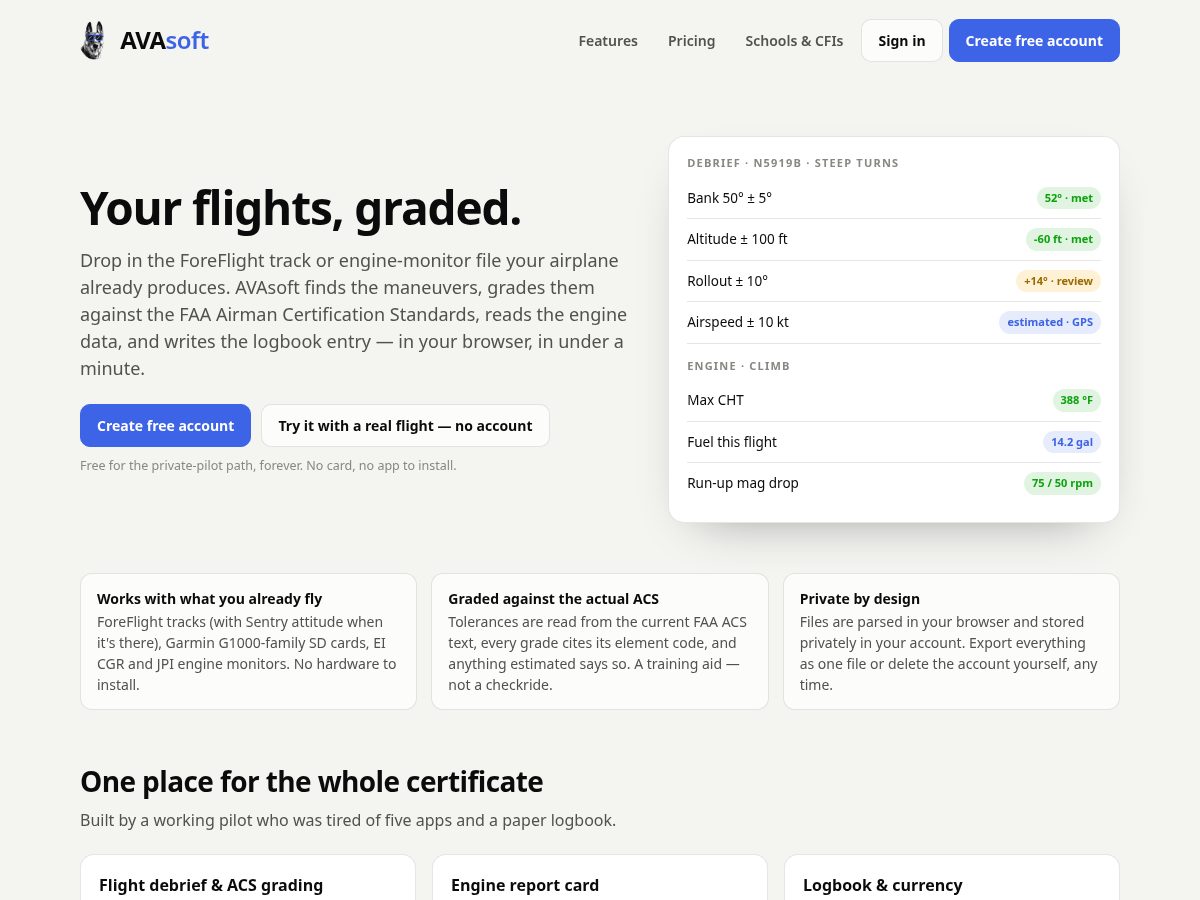Viewport: 1200px width, 900px height.
Task: Click 'Graded against the actual ACS' card title
Action: [554, 599]
